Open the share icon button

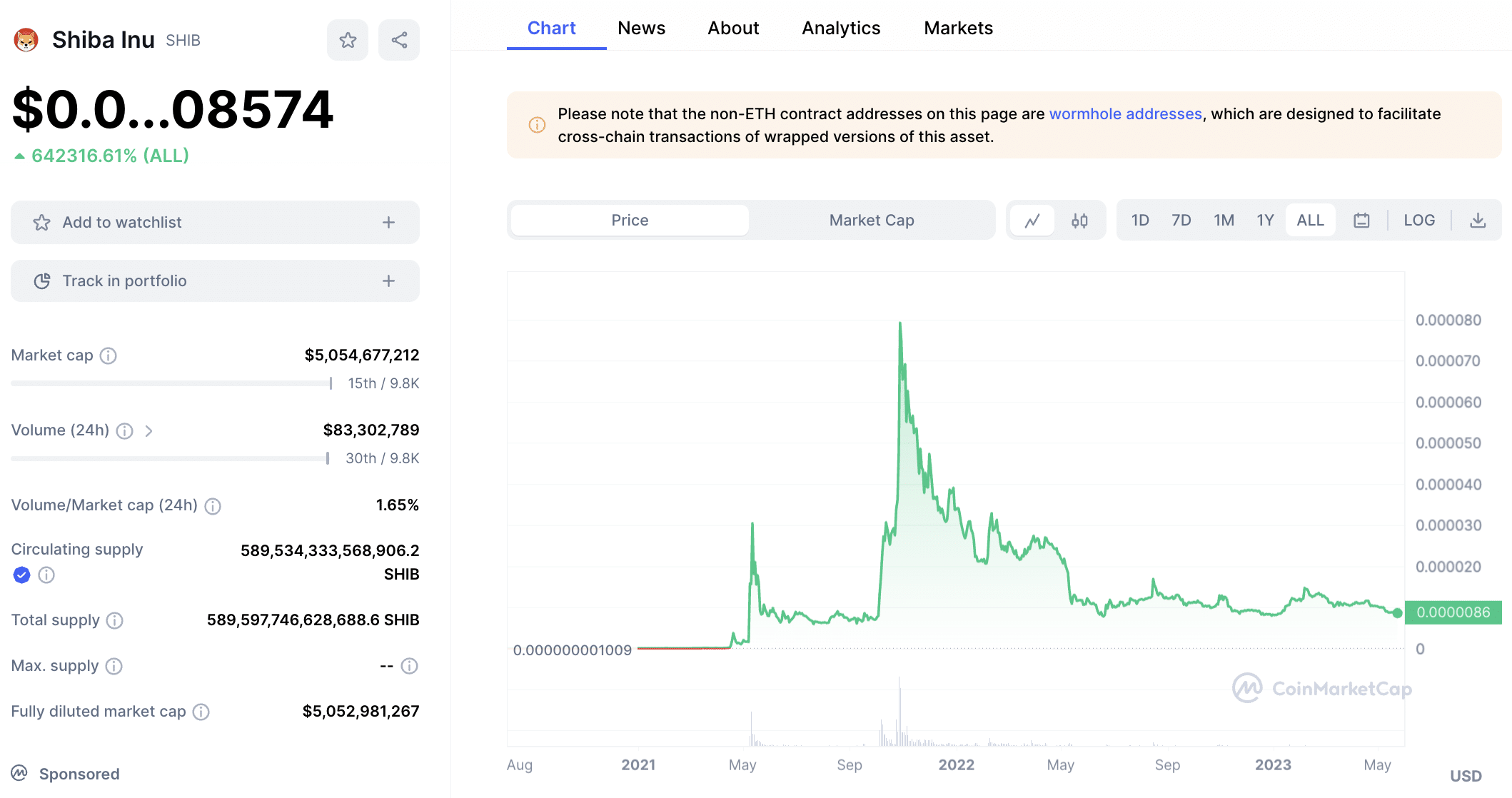click(399, 40)
